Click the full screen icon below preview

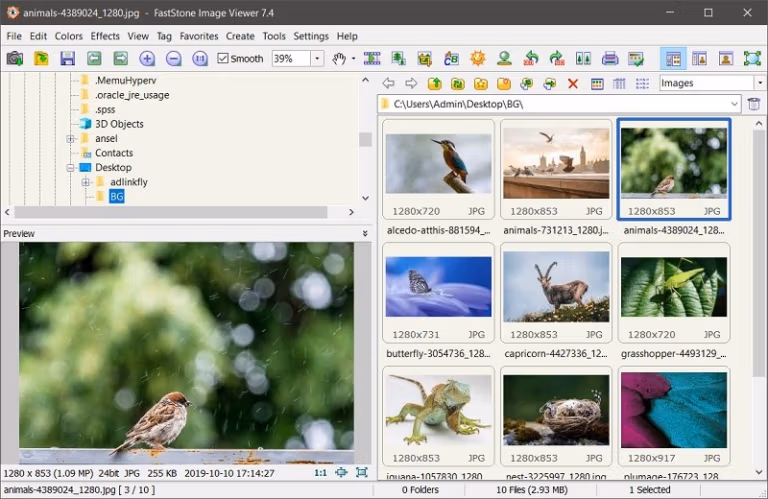tap(362, 473)
